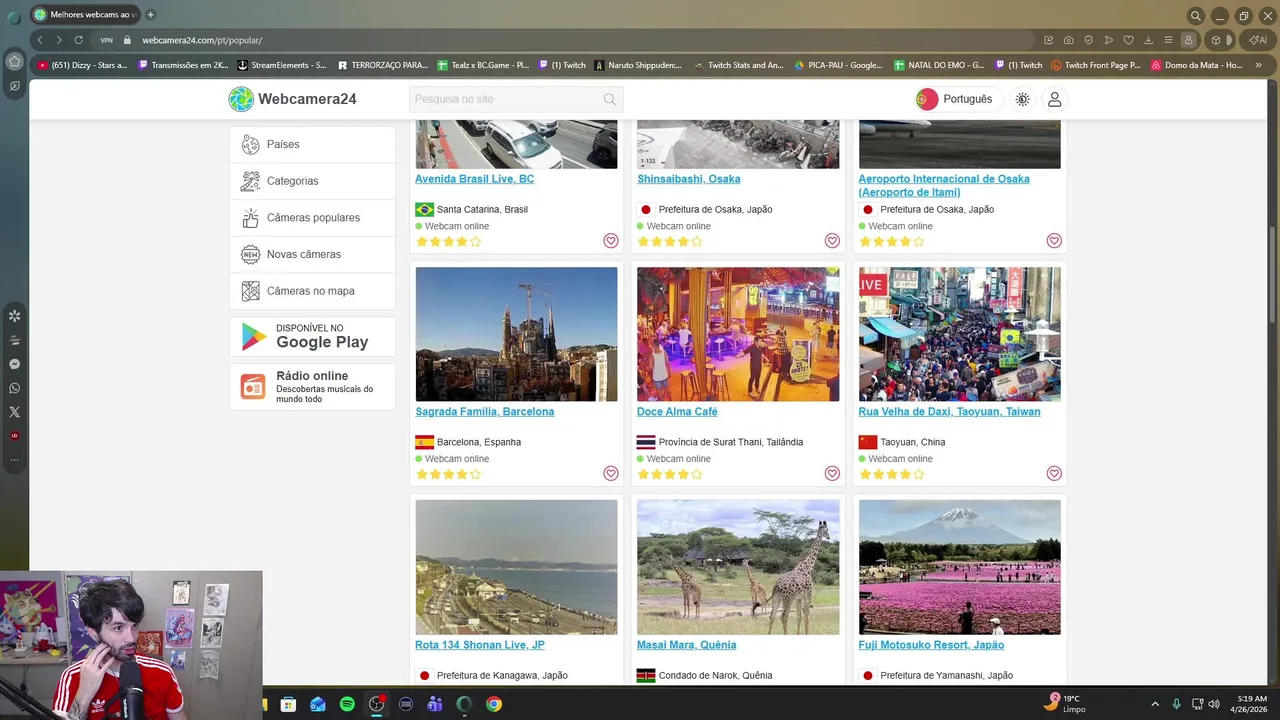This screenshot has width=1280, height=720.
Task: Click the search magnifier in site search
Action: (x=610, y=99)
